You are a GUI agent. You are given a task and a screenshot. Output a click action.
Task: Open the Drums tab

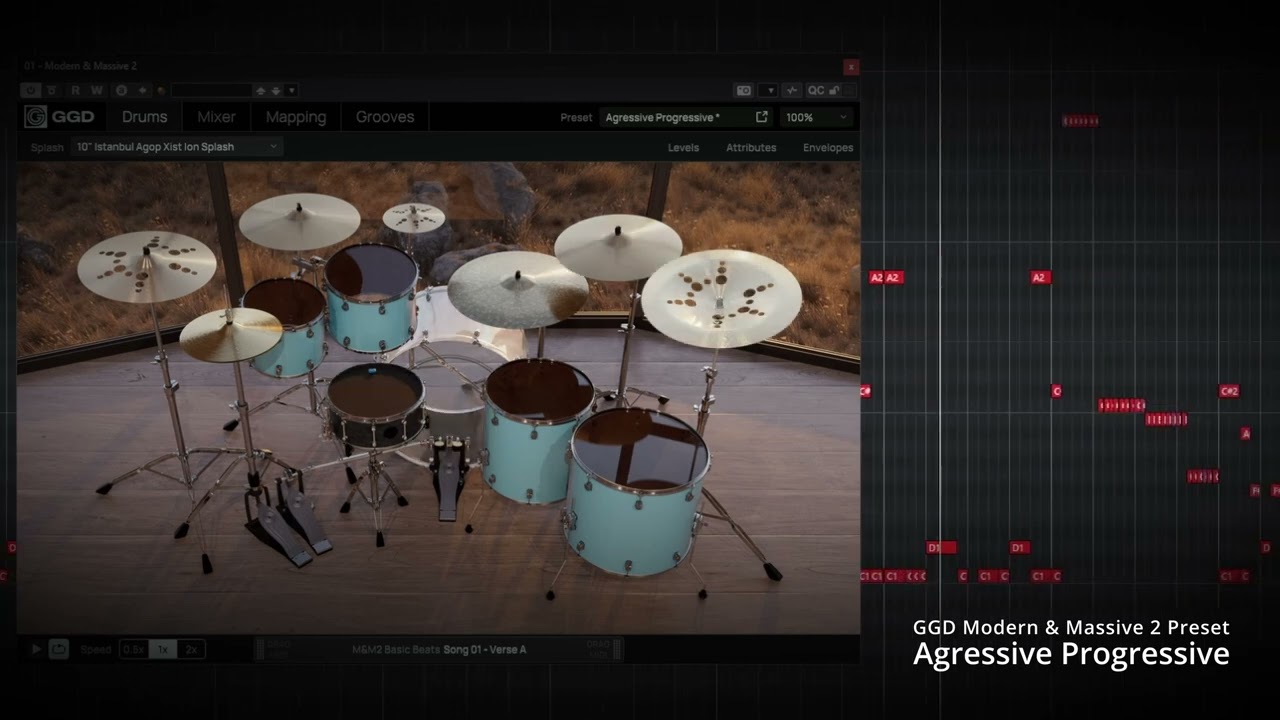(144, 117)
